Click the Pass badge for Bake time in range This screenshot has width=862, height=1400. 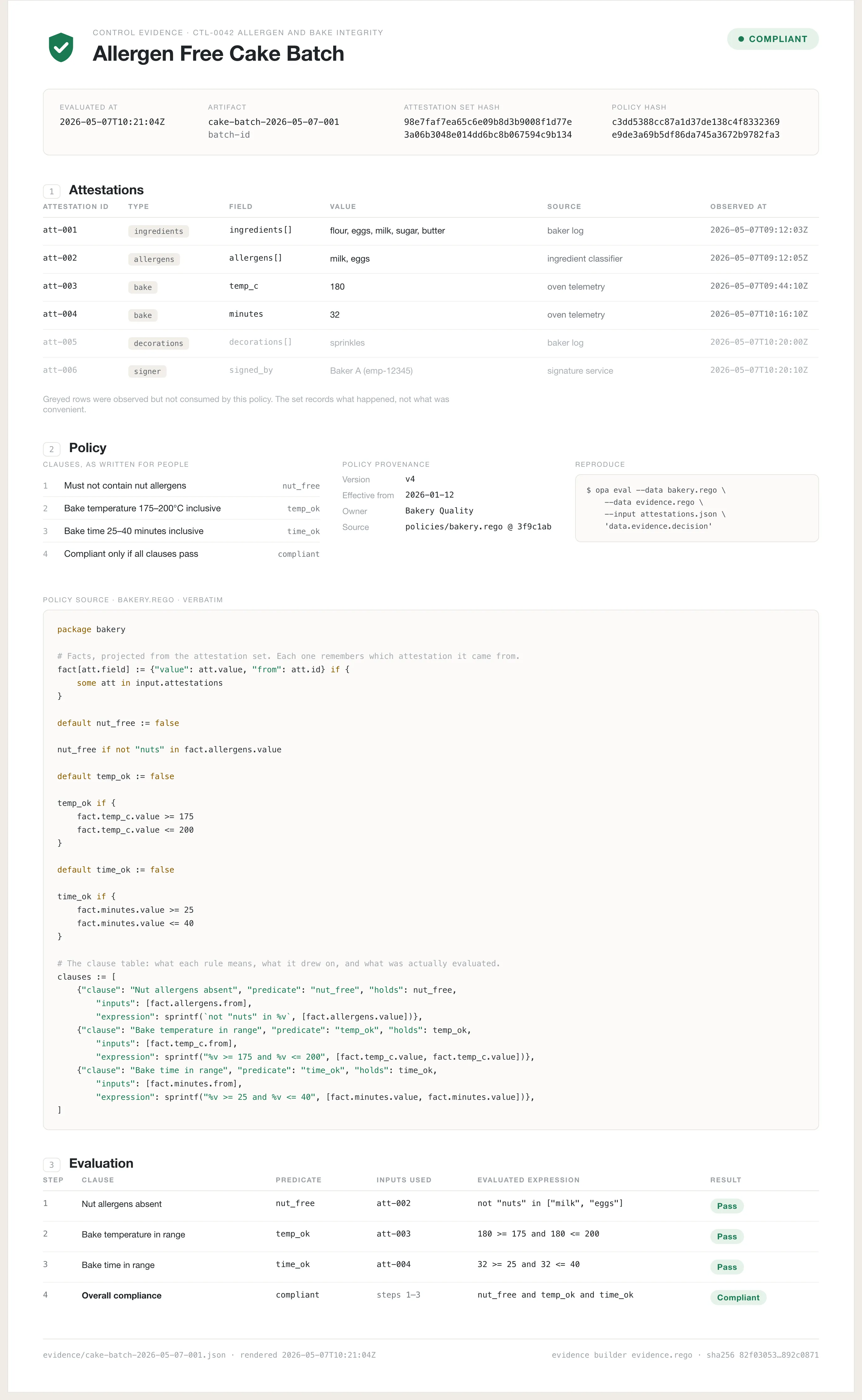click(726, 1267)
